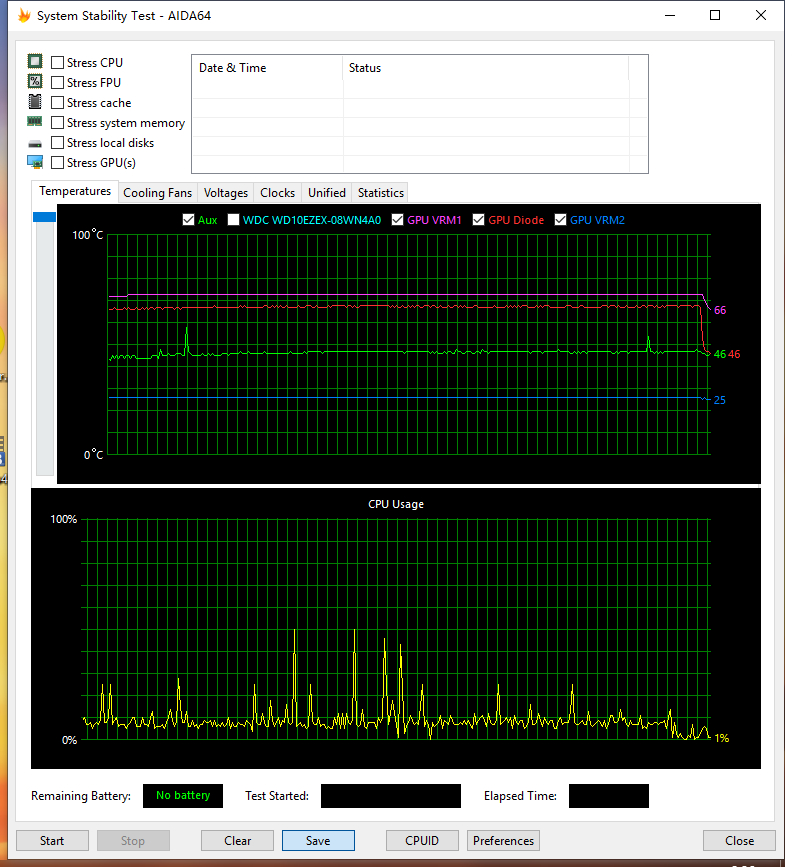Viewport: 792px width, 867px height.
Task: Click the Status column header
Action: click(485, 68)
